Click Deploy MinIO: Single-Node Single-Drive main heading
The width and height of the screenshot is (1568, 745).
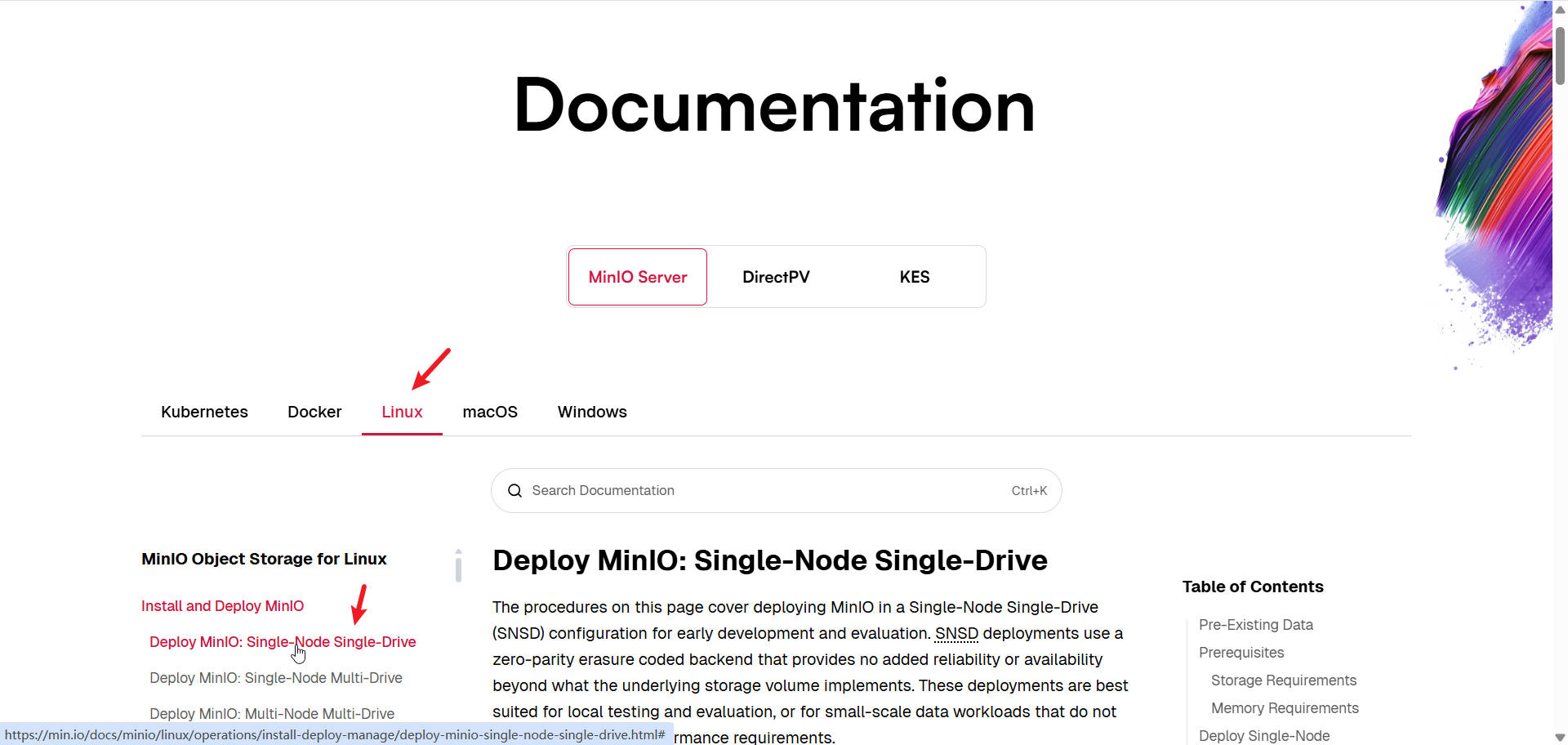coord(770,560)
